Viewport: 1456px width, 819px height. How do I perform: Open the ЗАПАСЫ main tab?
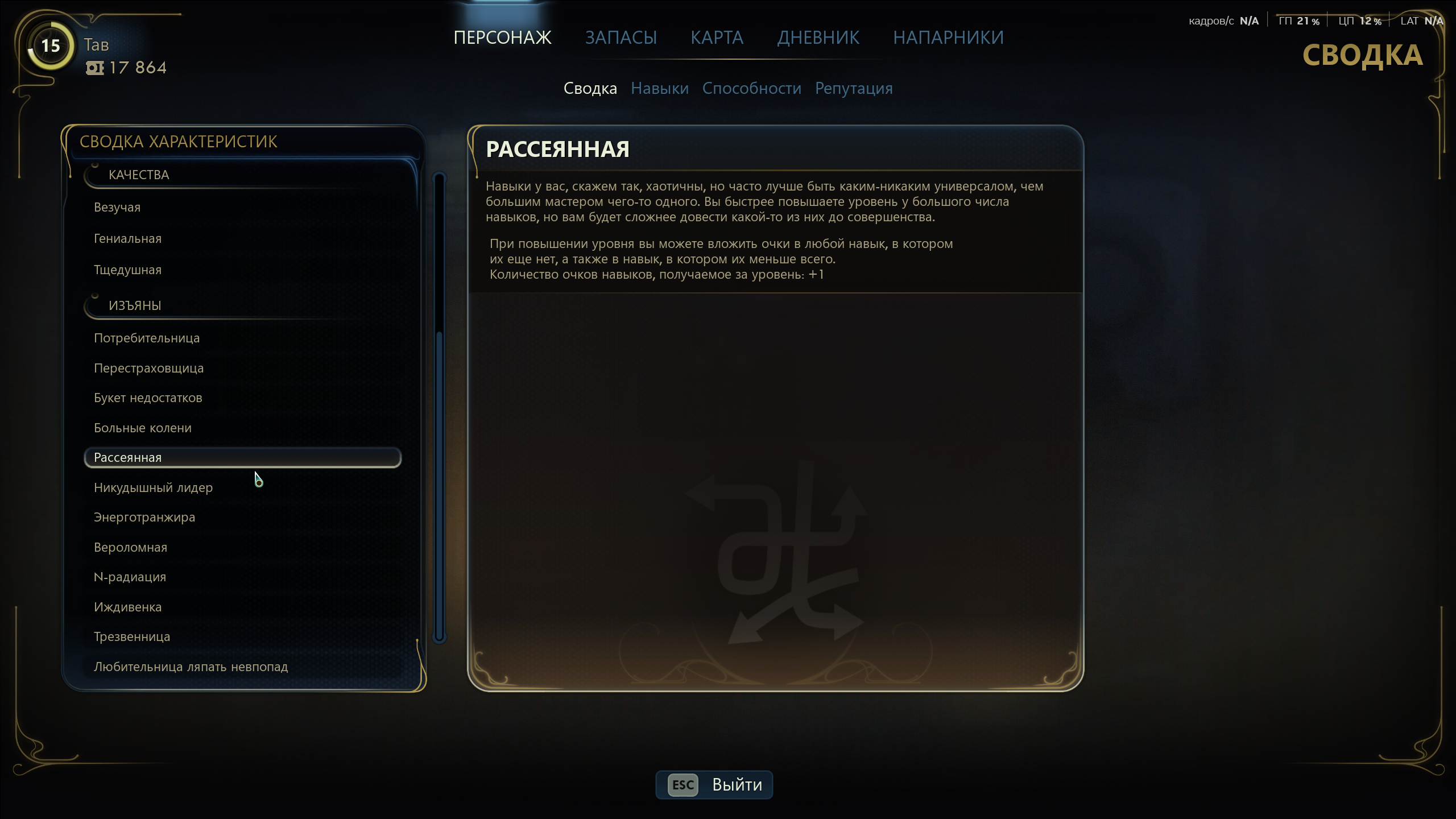(x=621, y=38)
